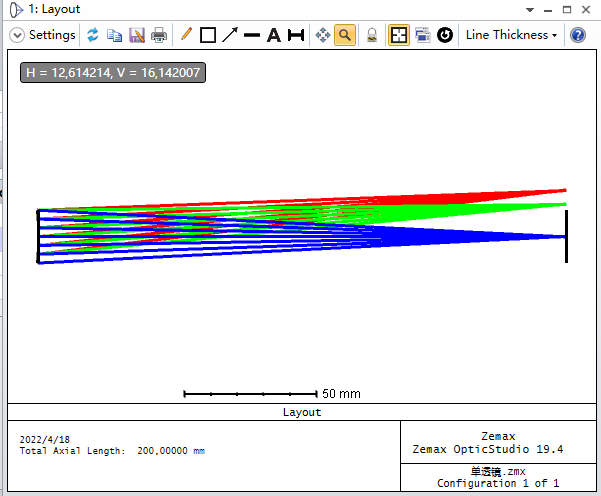This screenshot has height=496, width=601.
Task: Click the red ray bundle focus
Action: pyautogui.click(x=564, y=190)
